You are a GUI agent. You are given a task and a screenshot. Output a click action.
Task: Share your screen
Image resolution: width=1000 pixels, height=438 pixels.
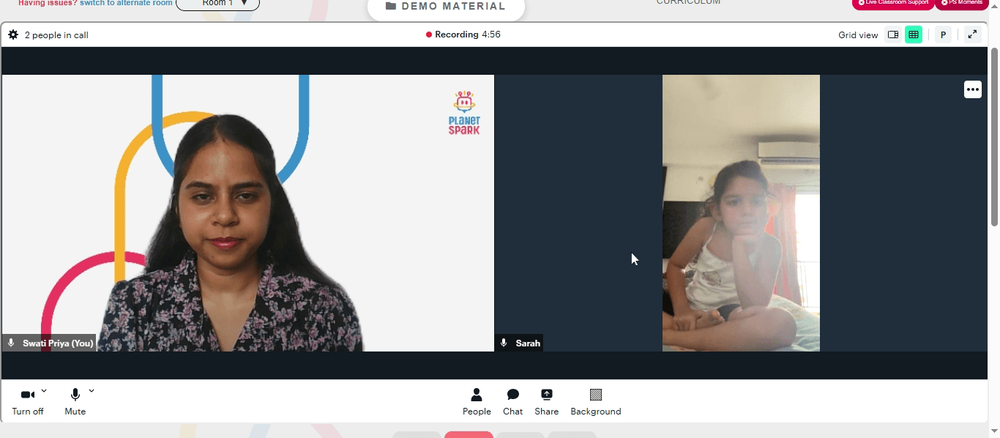point(547,402)
